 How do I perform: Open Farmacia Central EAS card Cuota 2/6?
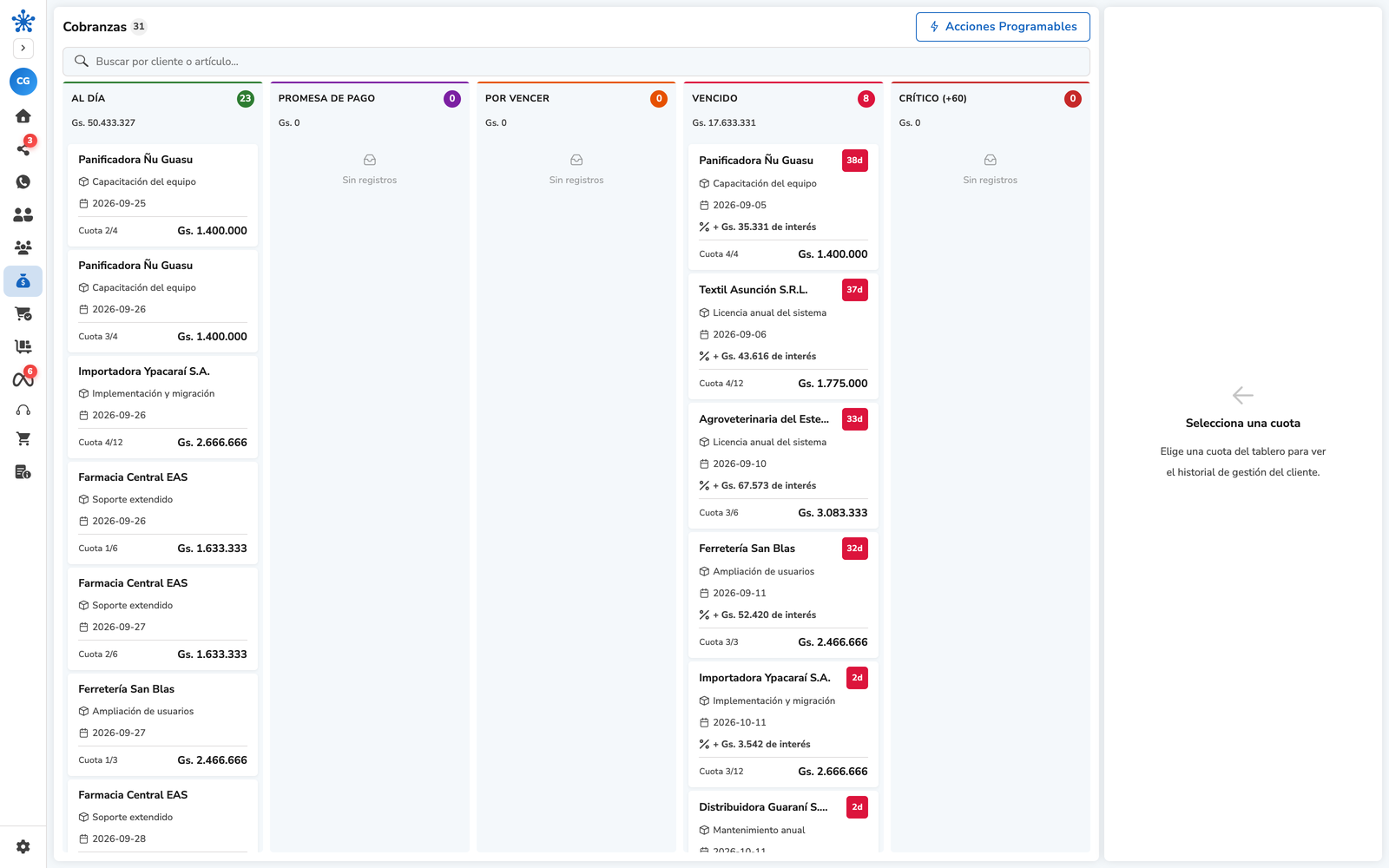163,619
